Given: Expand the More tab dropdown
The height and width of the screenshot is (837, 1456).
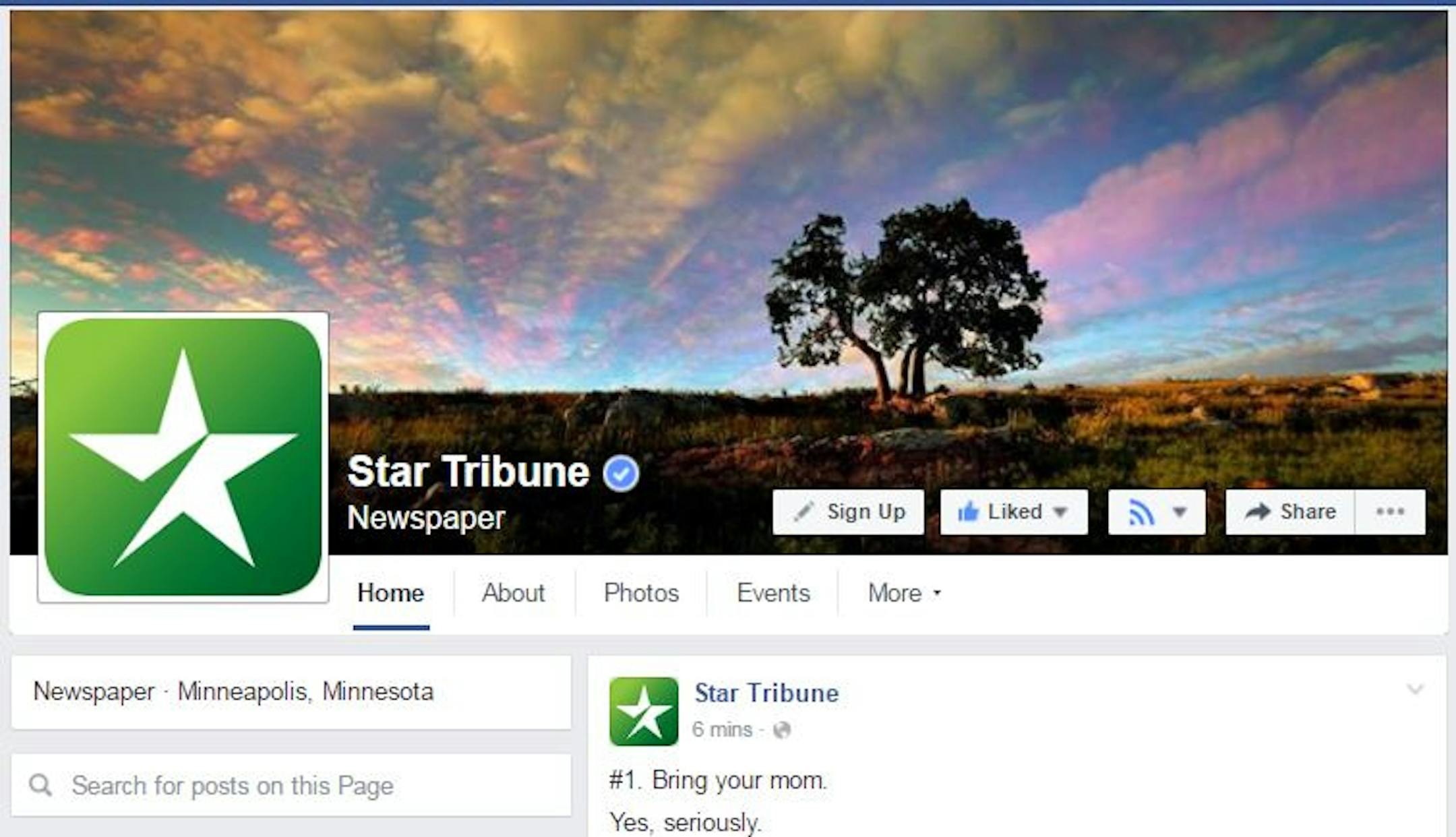Looking at the screenshot, I should tap(904, 593).
